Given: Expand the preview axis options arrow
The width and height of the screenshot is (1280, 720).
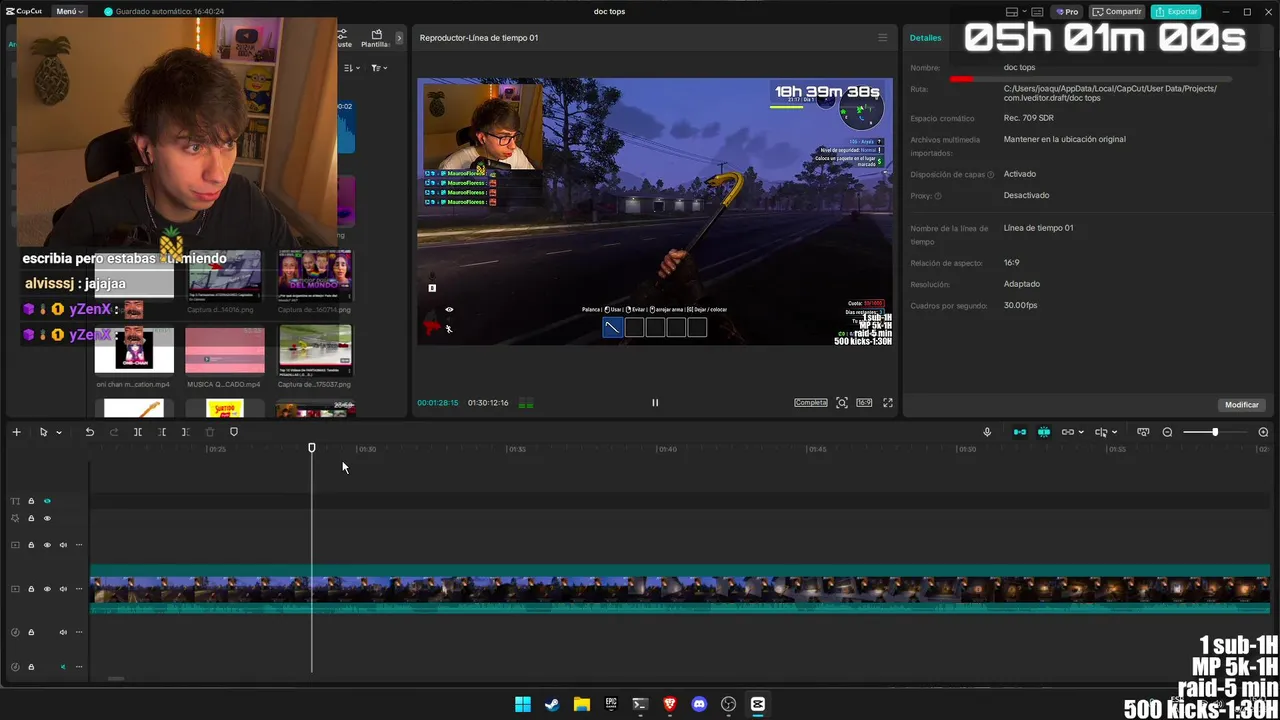Looking at the screenshot, I should 1114,433.
